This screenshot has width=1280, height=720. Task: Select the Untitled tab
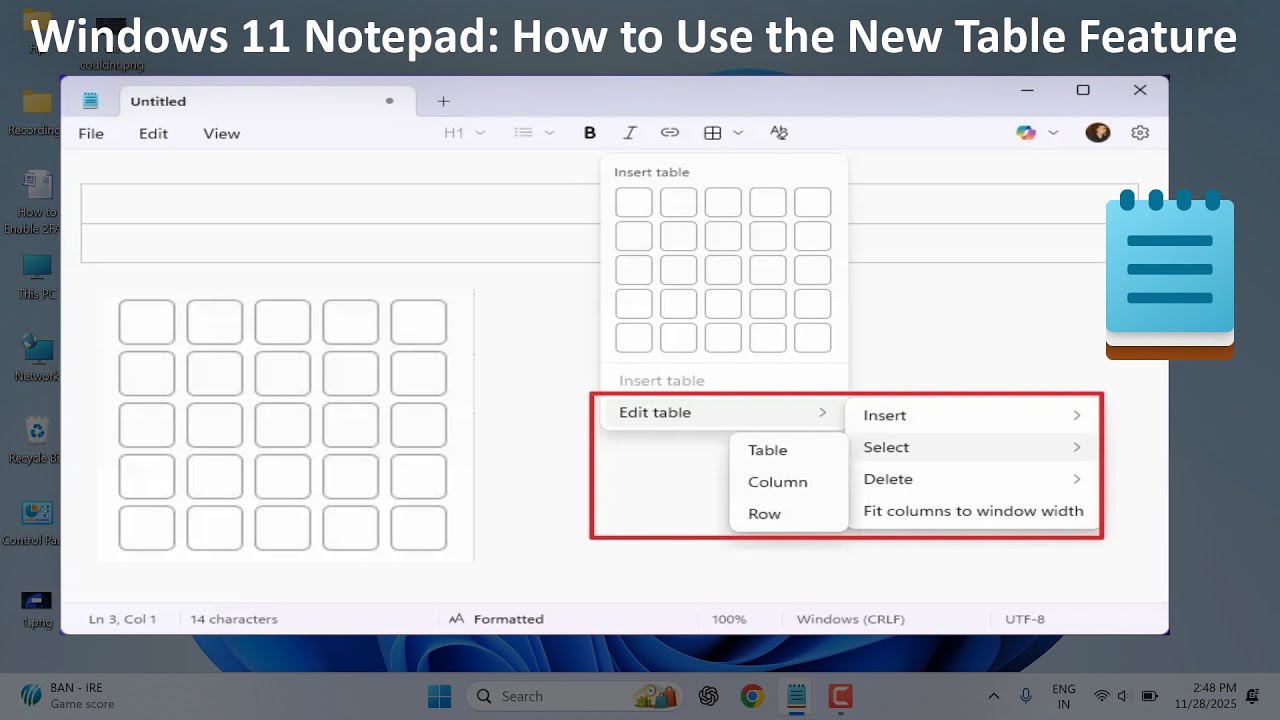coord(266,101)
